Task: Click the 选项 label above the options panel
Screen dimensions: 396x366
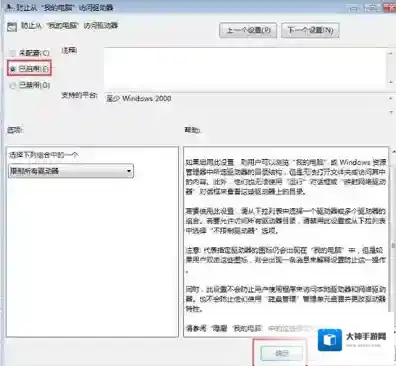Action: click(15, 130)
